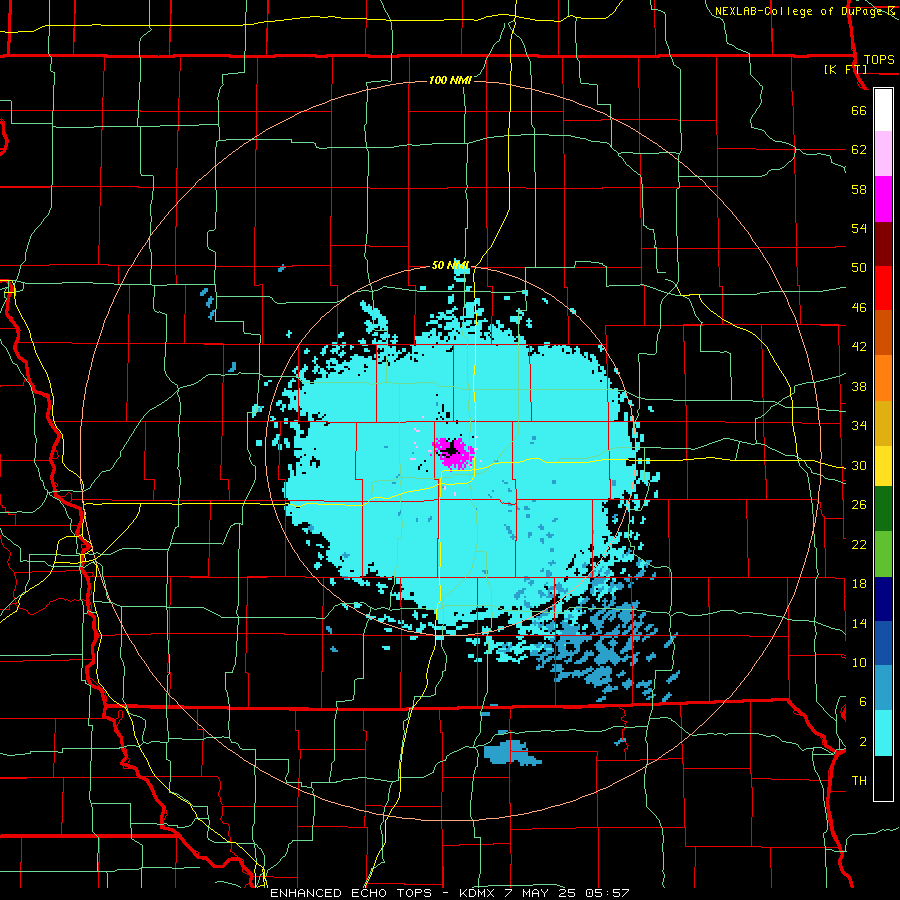Click the black TH threshold legend swatch
The image size is (900, 900).
[883, 778]
